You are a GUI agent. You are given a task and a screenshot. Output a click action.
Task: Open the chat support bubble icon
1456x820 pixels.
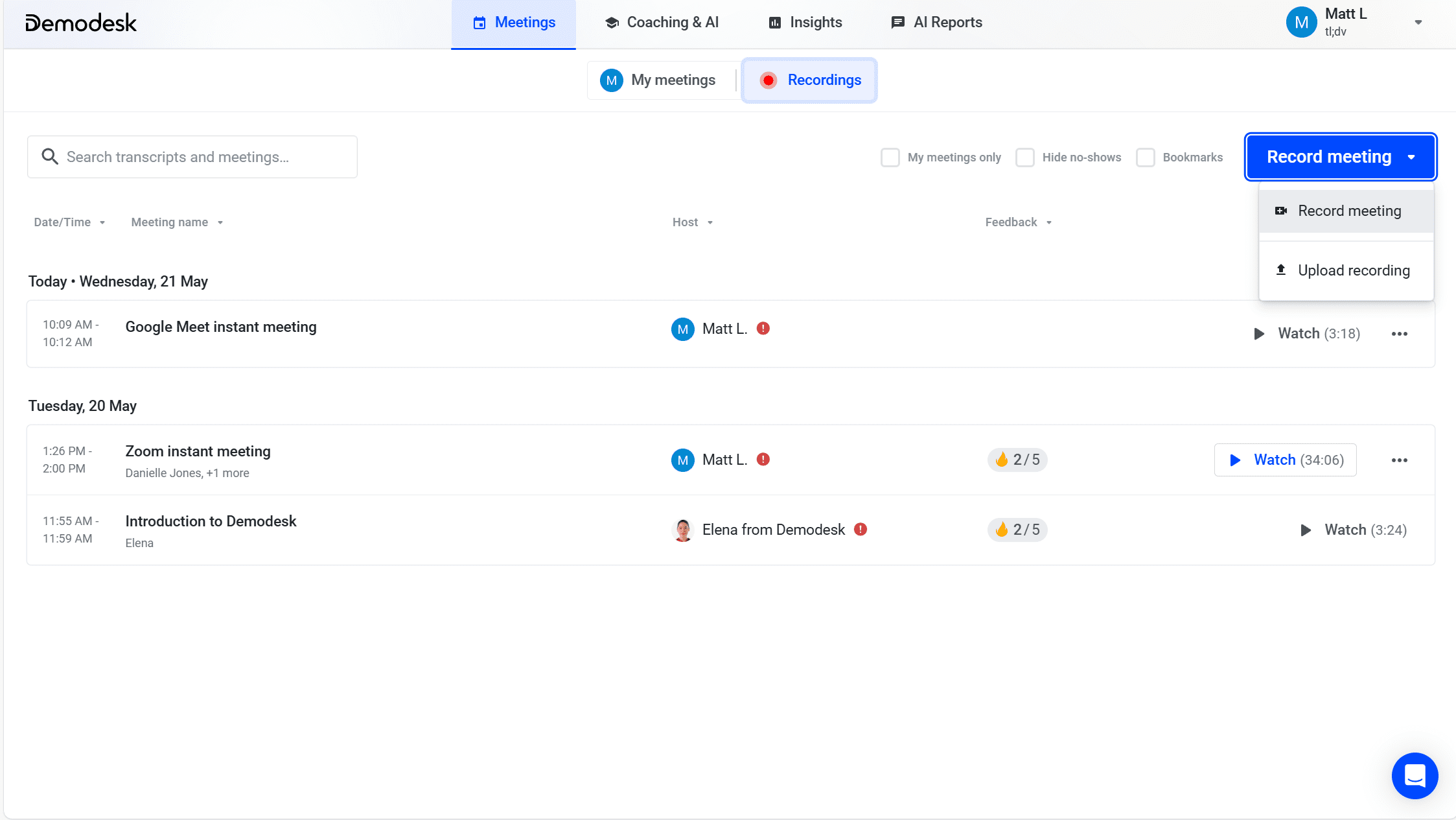click(1415, 775)
